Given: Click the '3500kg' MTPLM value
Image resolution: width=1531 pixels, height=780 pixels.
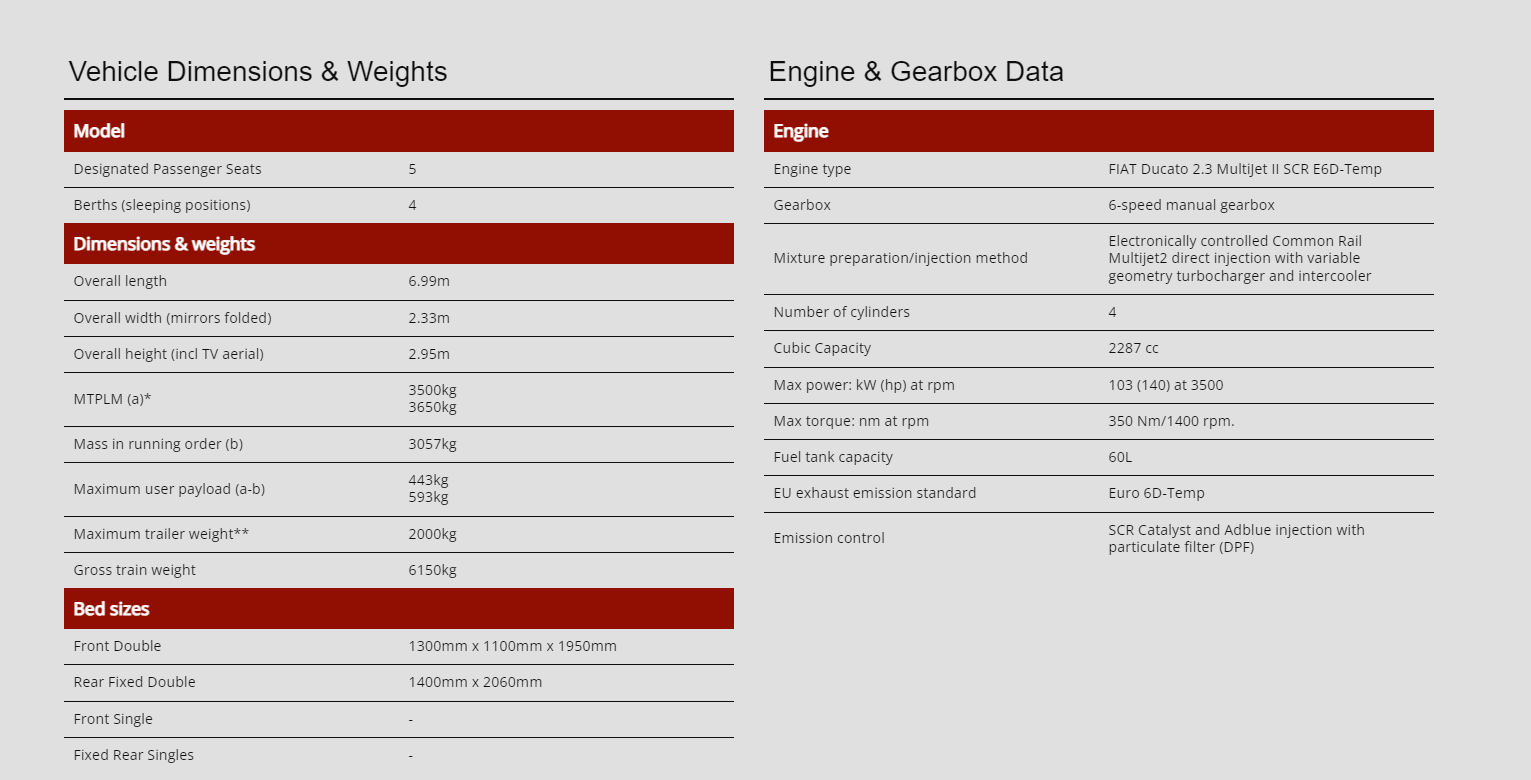Looking at the screenshot, I should [432, 390].
